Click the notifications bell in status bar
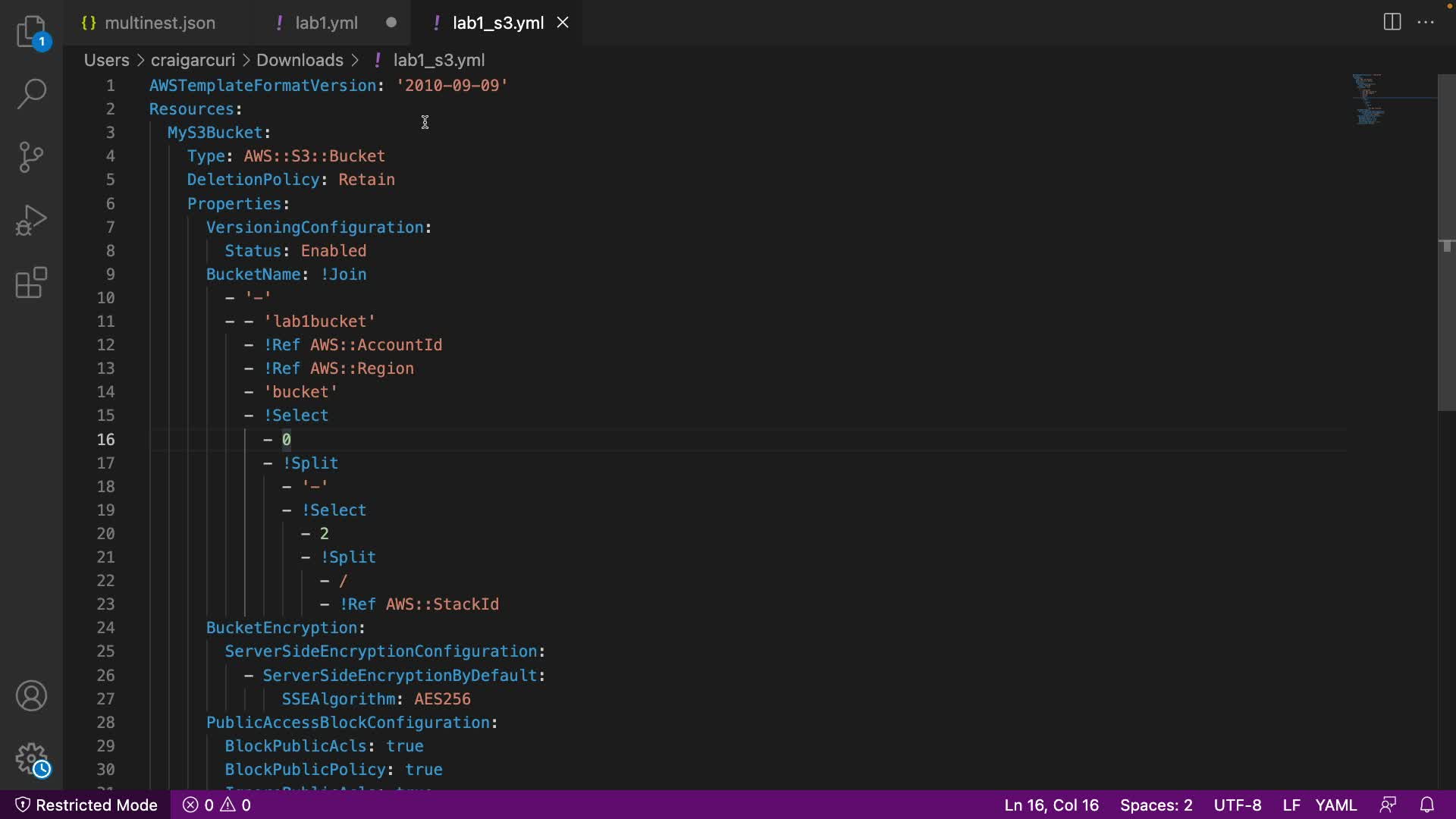Image resolution: width=1456 pixels, height=819 pixels. tap(1426, 805)
